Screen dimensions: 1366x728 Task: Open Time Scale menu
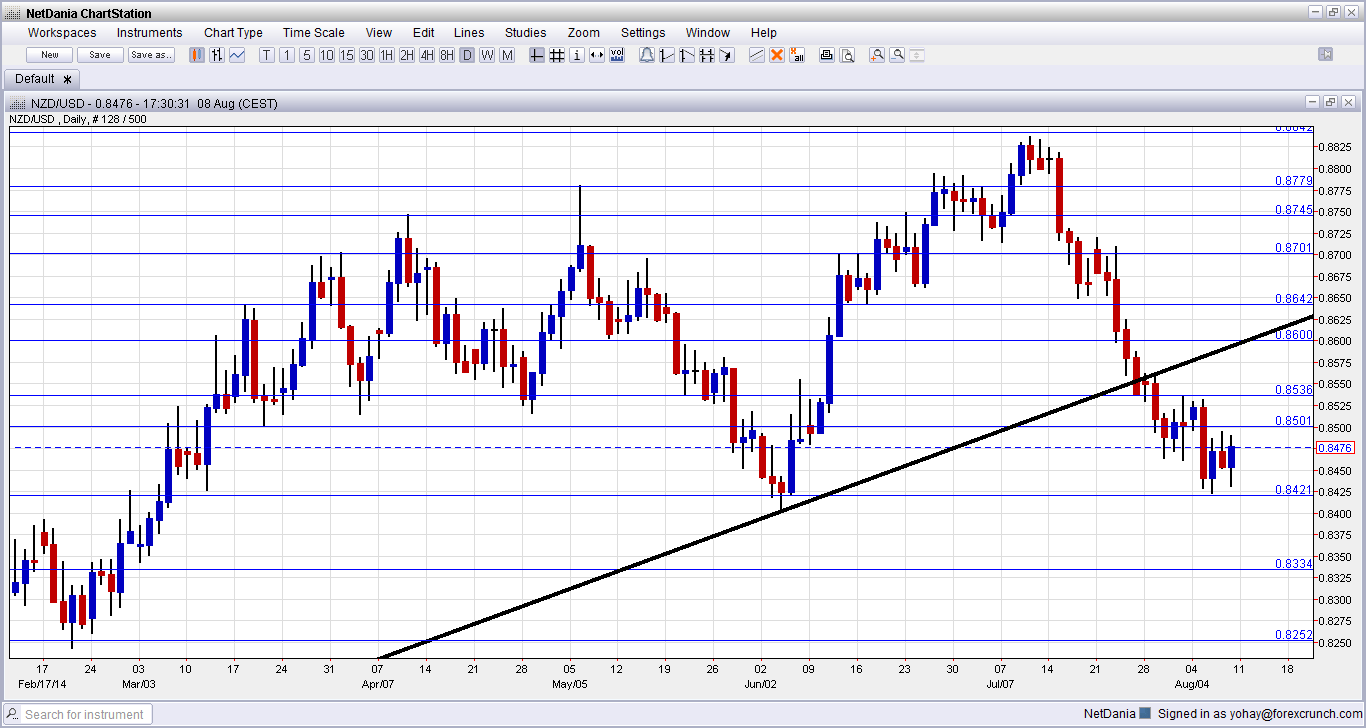[x=313, y=33]
